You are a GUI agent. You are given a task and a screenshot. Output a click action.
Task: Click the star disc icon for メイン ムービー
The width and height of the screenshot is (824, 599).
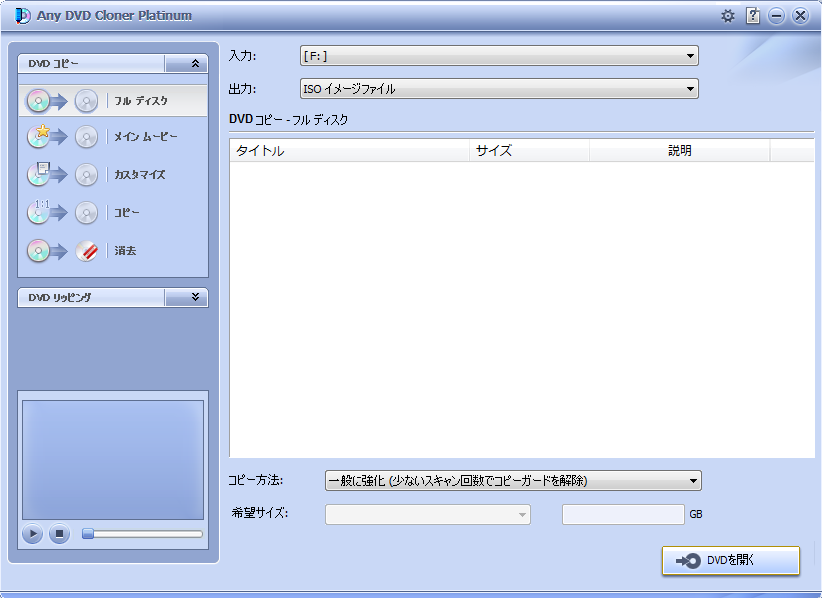click(38, 137)
